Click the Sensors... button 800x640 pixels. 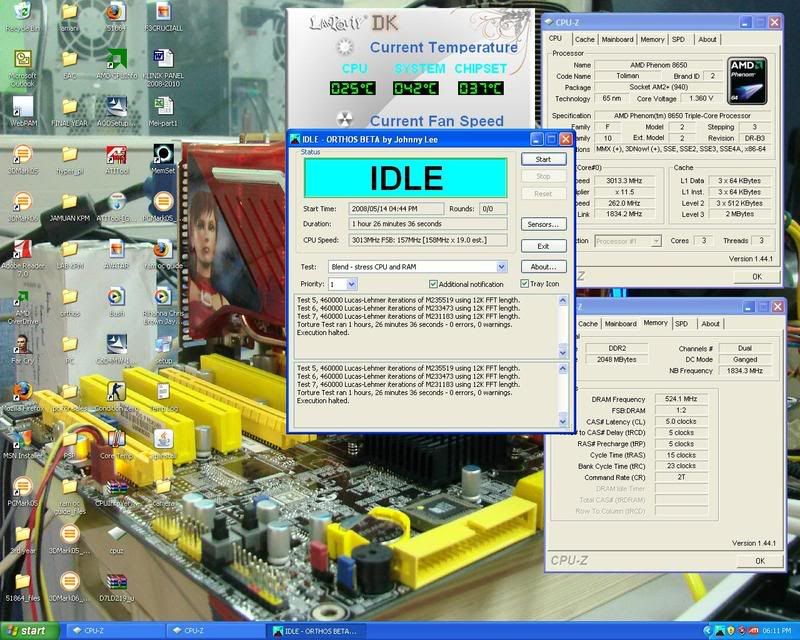click(x=544, y=224)
